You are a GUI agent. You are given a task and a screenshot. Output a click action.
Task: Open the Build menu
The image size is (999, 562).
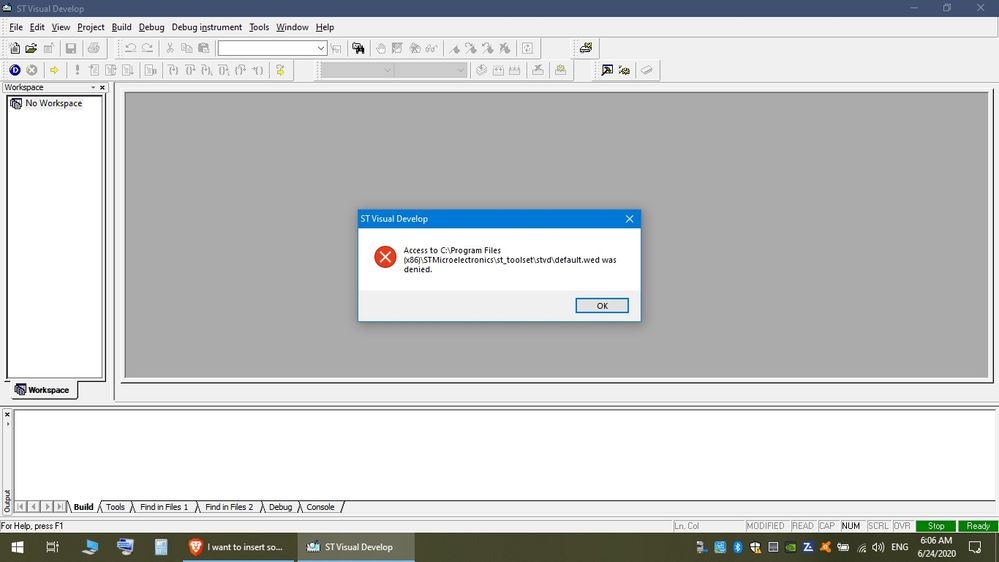coord(121,27)
